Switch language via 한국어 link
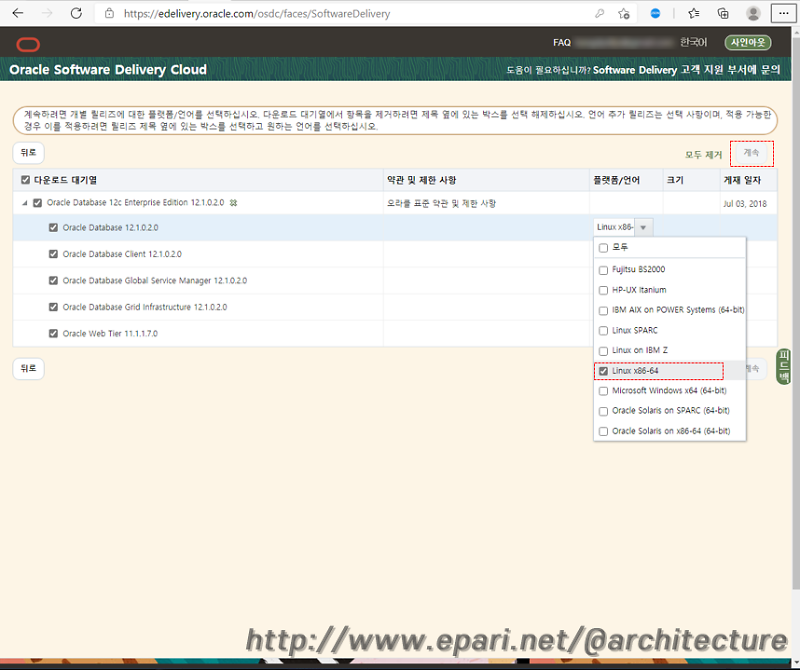 coord(693,42)
